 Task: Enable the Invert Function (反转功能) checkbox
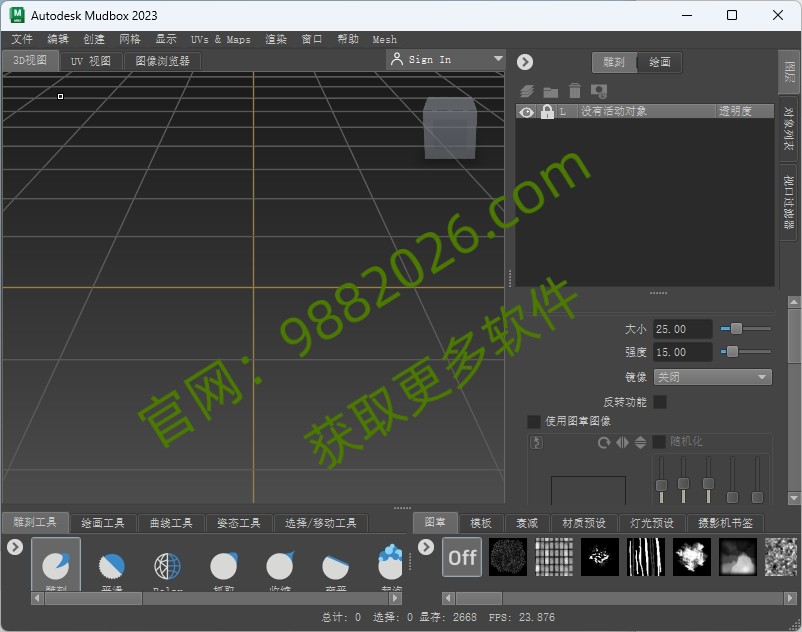point(660,402)
